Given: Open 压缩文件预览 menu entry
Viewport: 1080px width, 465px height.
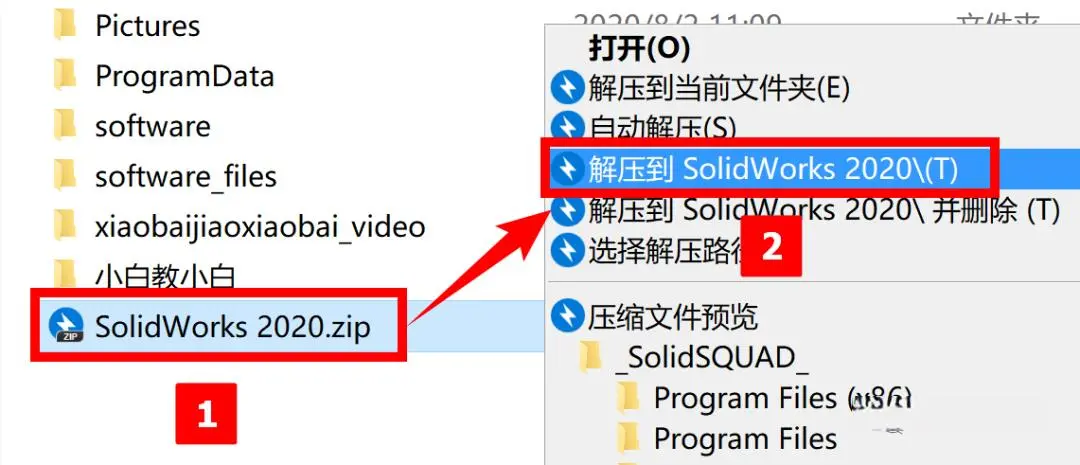Looking at the screenshot, I should [672, 316].
